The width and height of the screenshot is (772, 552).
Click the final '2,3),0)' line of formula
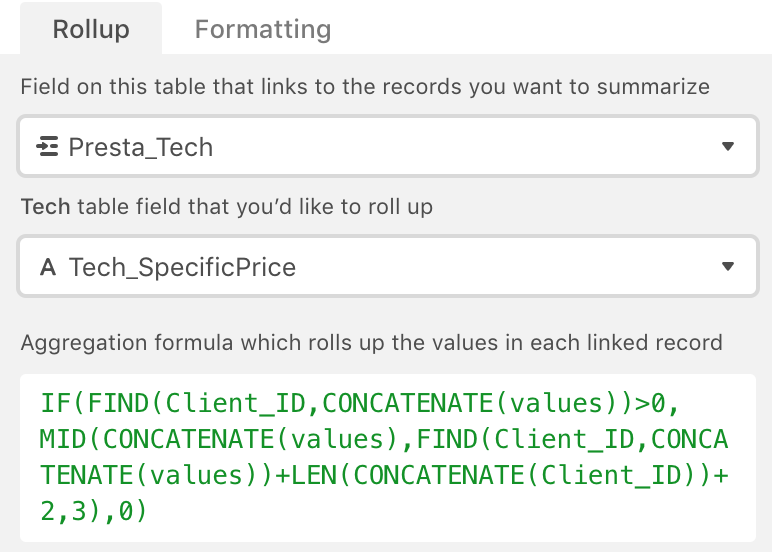point(94,511)
